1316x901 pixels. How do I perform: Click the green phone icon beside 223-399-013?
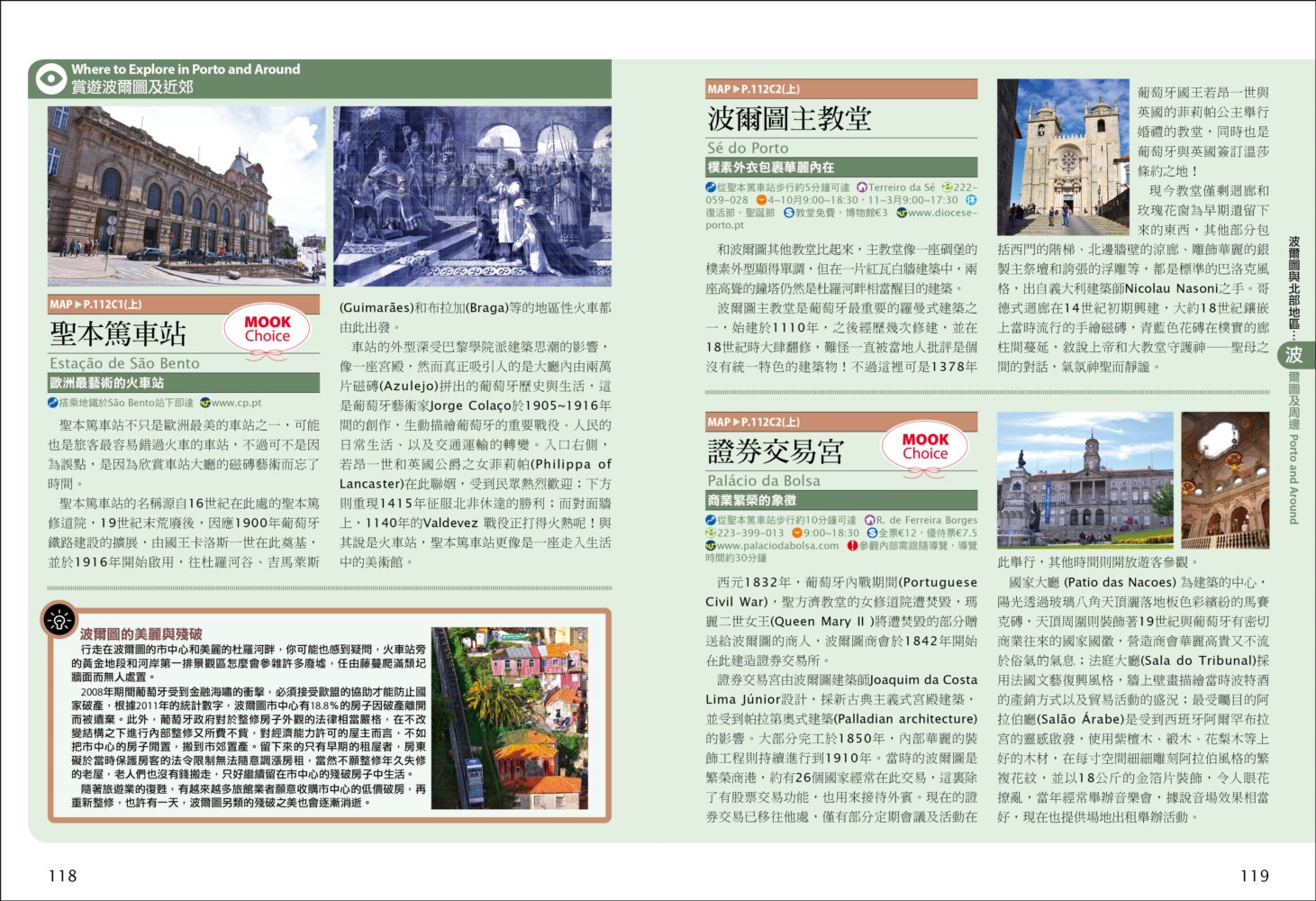[x=711, y=533]
